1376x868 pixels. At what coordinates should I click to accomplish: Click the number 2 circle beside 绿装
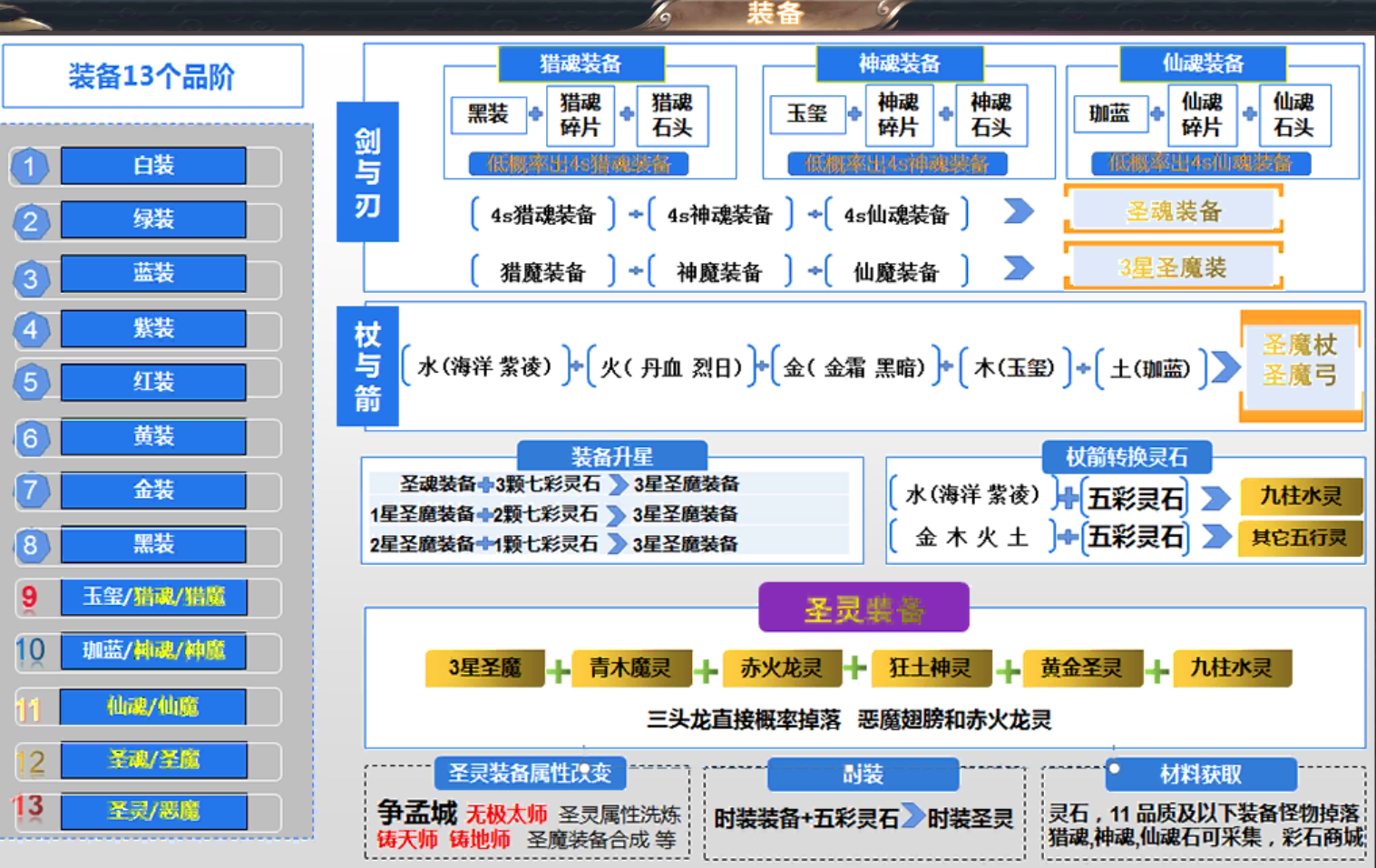pos(30,221)
